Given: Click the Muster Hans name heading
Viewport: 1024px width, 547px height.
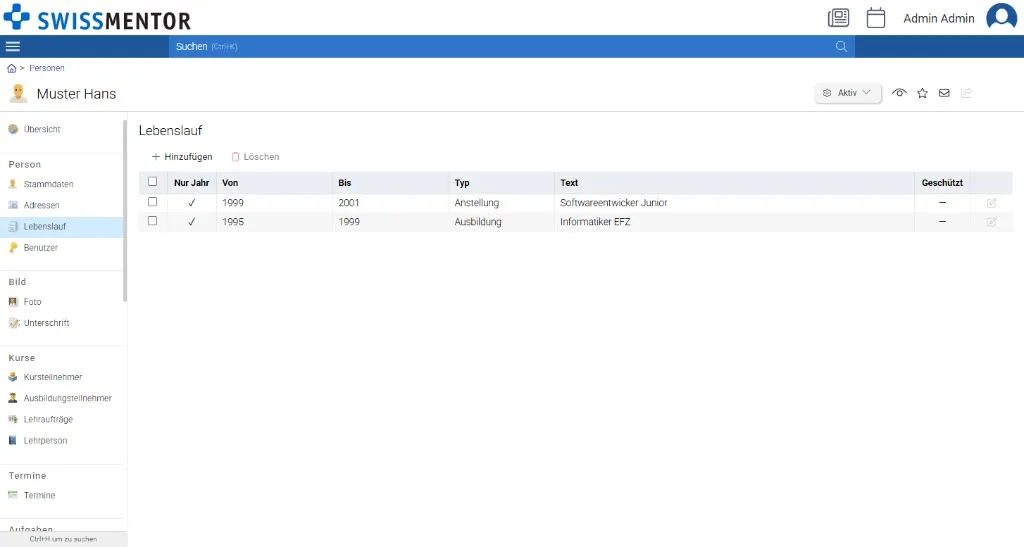Looking at the screenshot, I should click(76, 94).
